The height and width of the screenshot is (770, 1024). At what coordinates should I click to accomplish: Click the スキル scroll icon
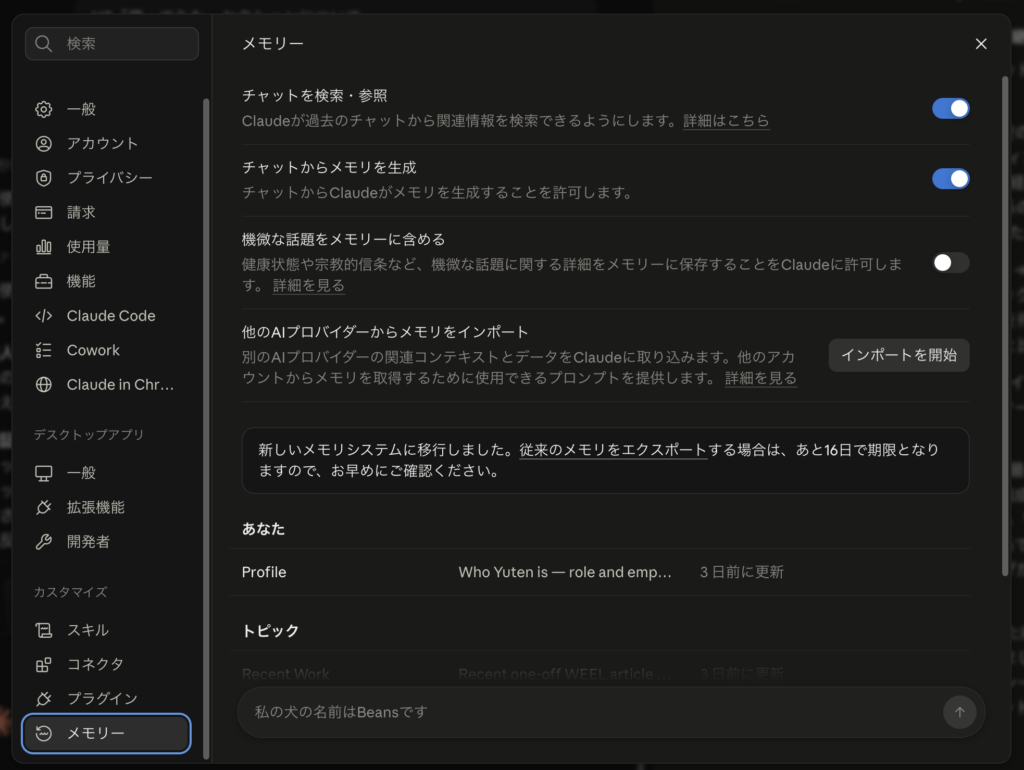pyautogui.click(x=44, y=630)
